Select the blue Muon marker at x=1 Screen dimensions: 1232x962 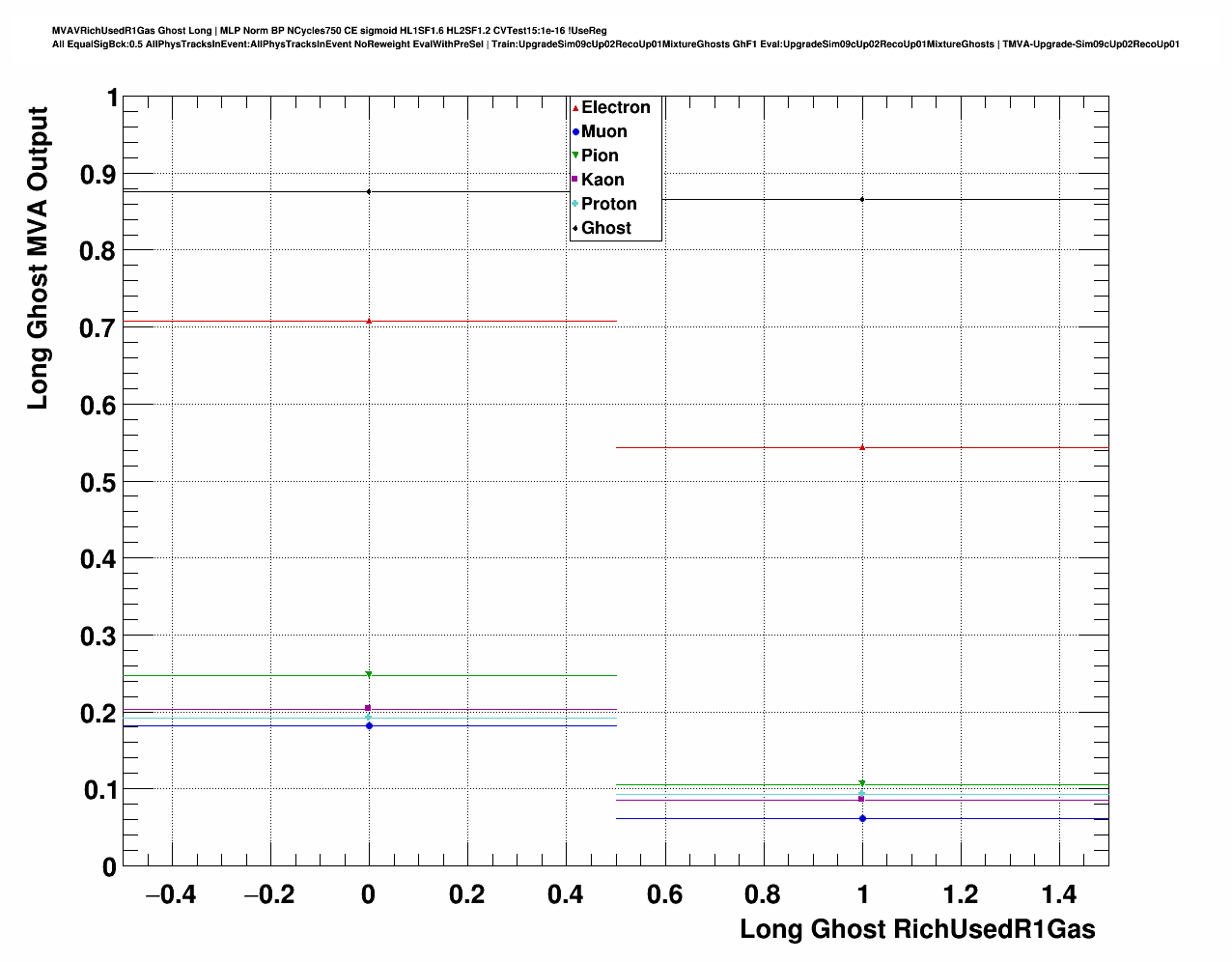[862, 818]
